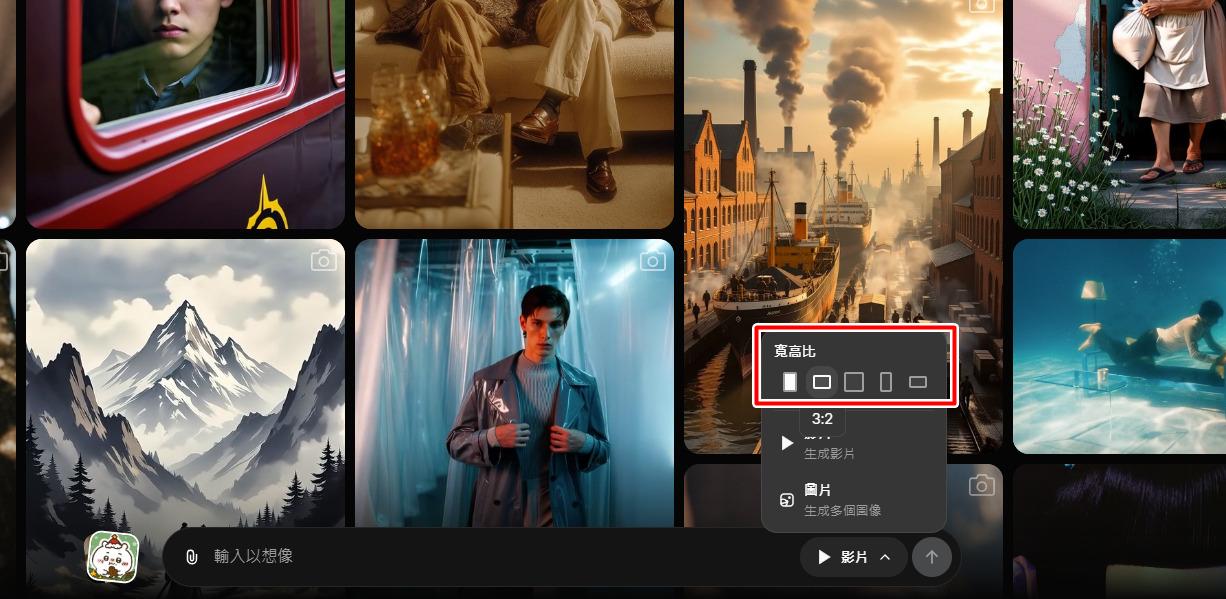
Task: Click camera icon on dark bottom thumbnail
Action: click(x=981, y=486)
